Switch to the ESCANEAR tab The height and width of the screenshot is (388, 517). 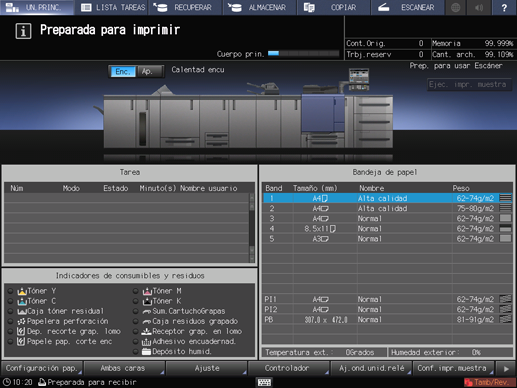click(407, 7)
